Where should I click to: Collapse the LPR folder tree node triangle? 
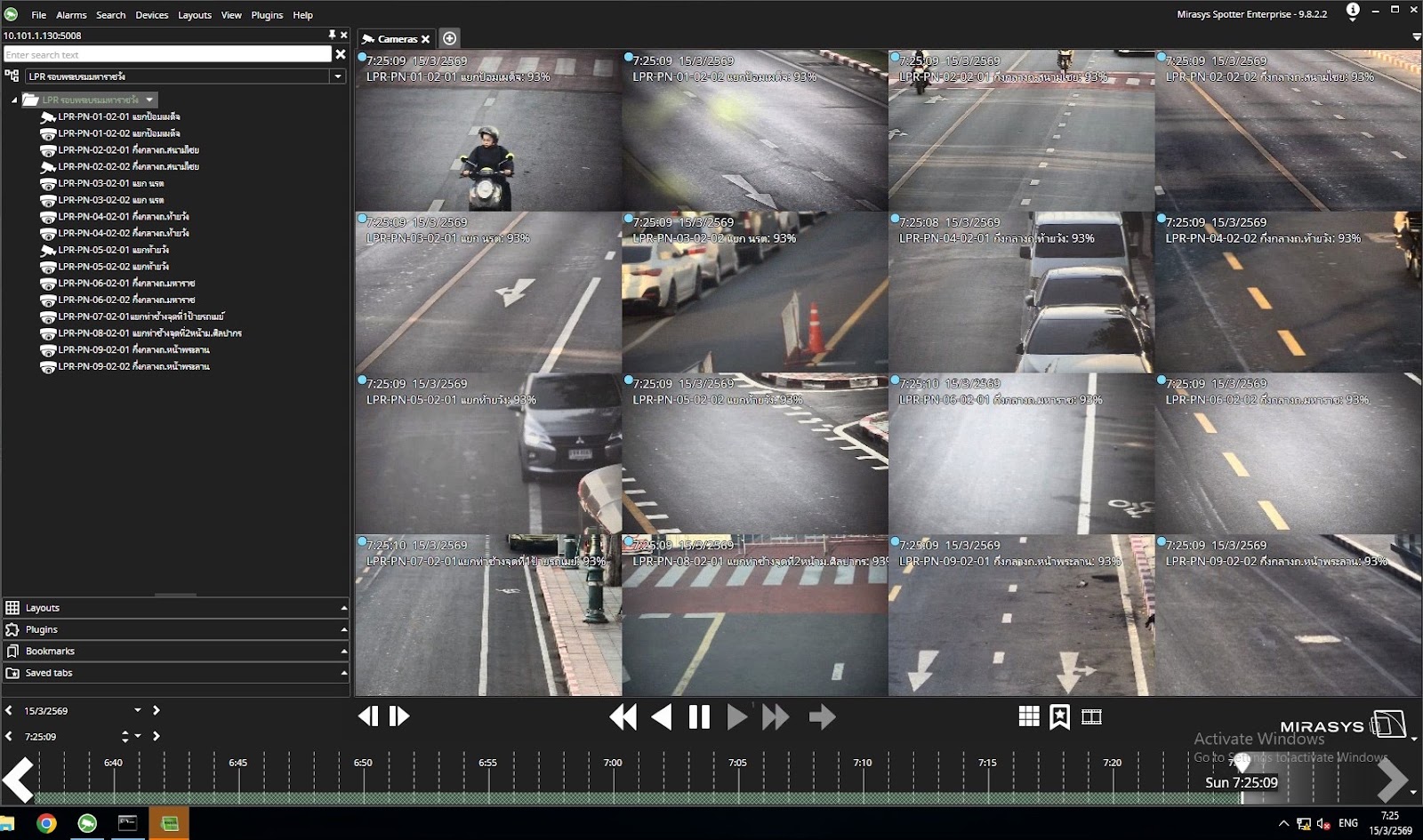tap(14, 100)
